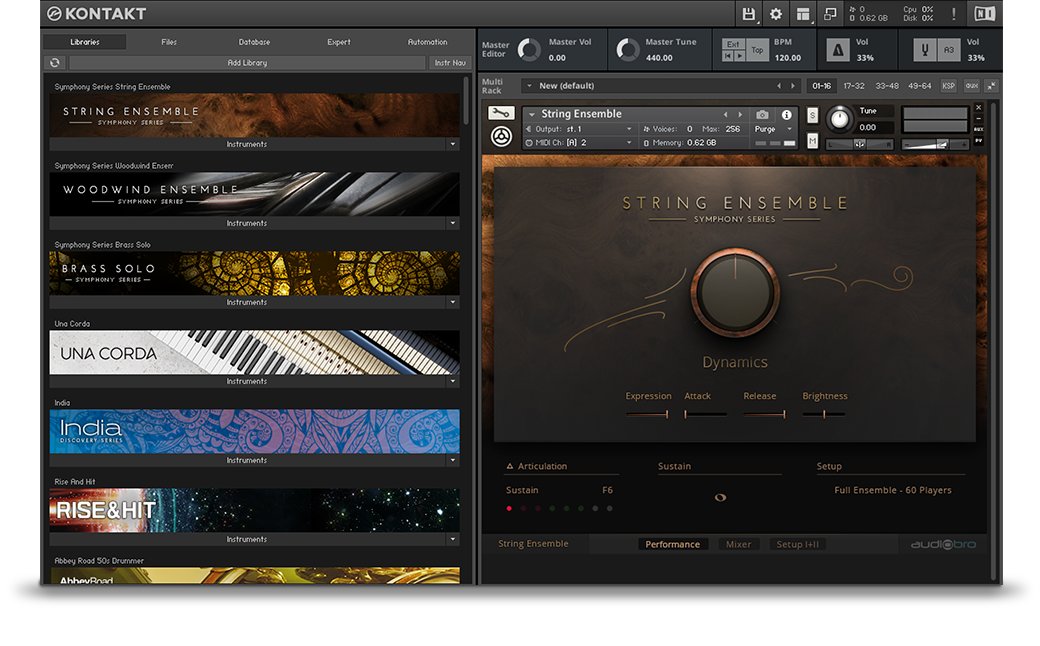Image resolution: width=1040 pixels, height=646 pixels.
Task: Switch to the Files tab
Action: pos(169,42)
